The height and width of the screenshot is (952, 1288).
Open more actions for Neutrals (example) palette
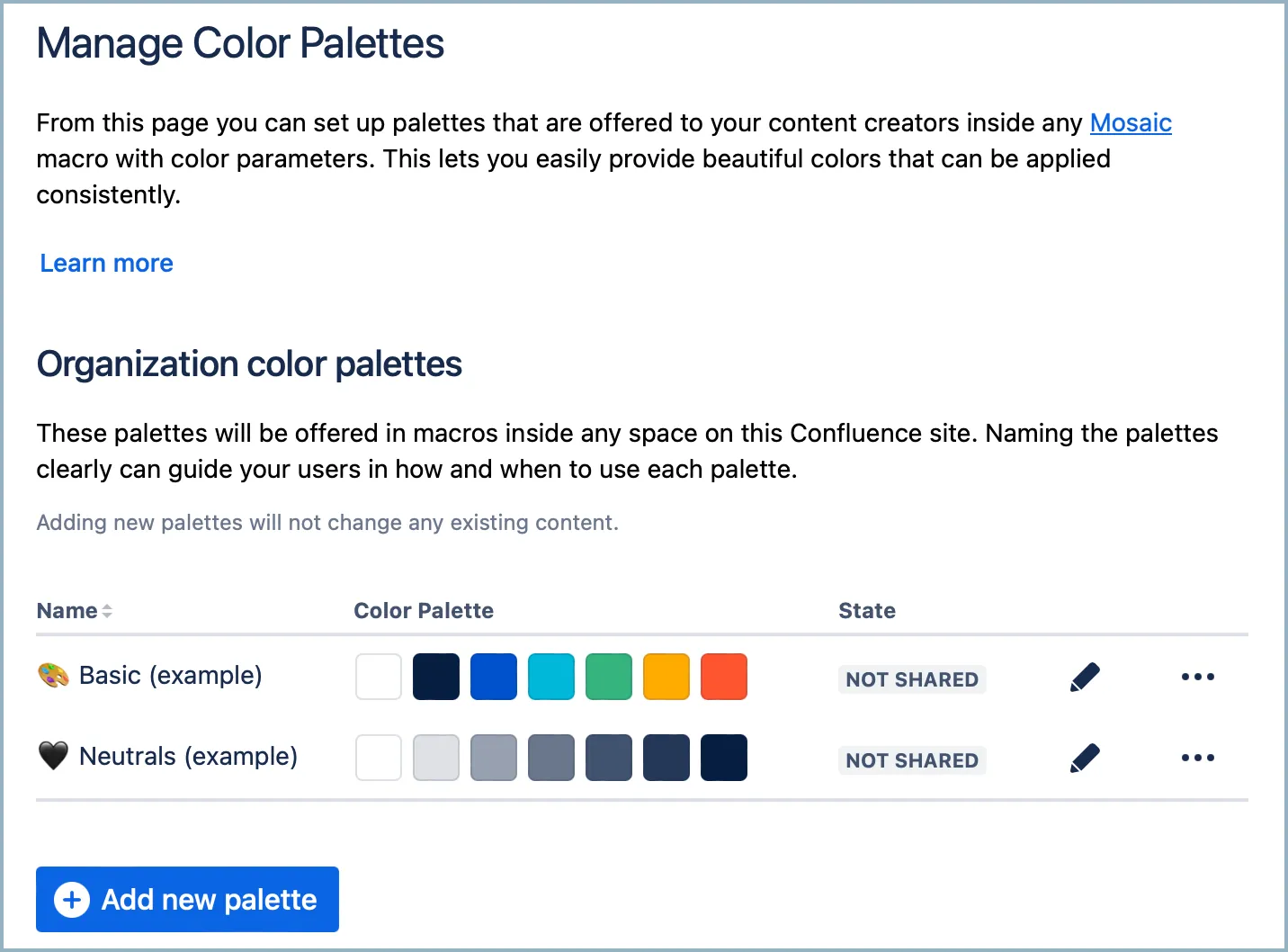click(1198, 758)
